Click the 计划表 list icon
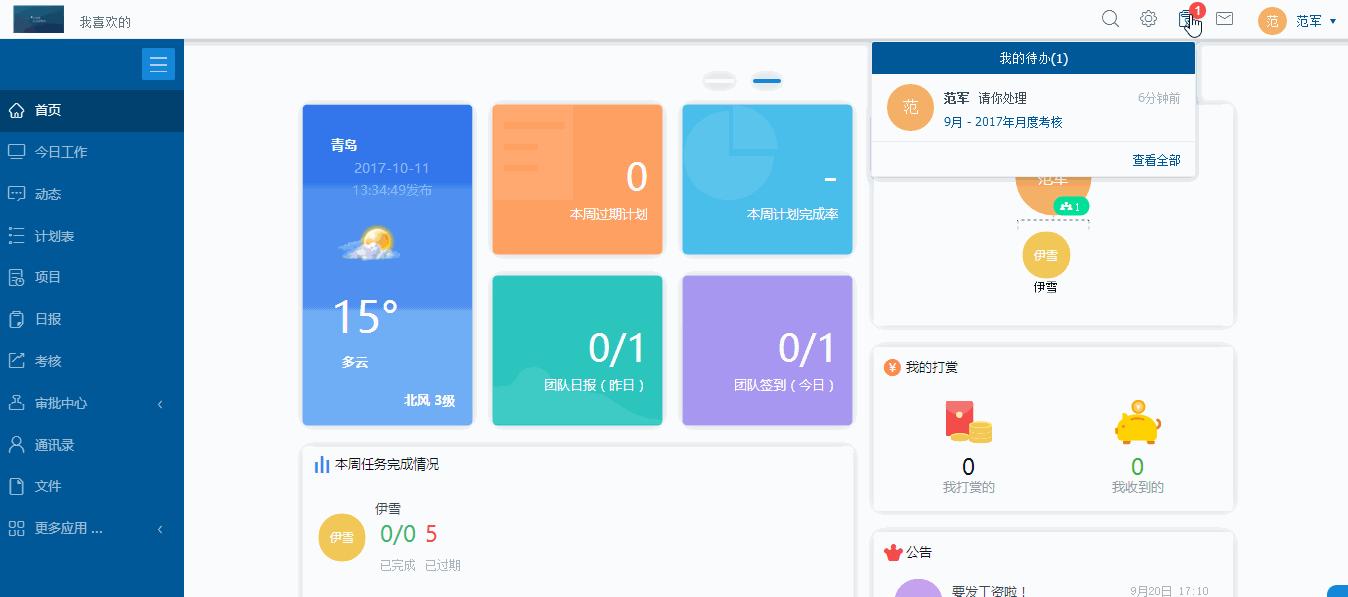This screenshot has height=597, width=1348. tap(16, 236)
